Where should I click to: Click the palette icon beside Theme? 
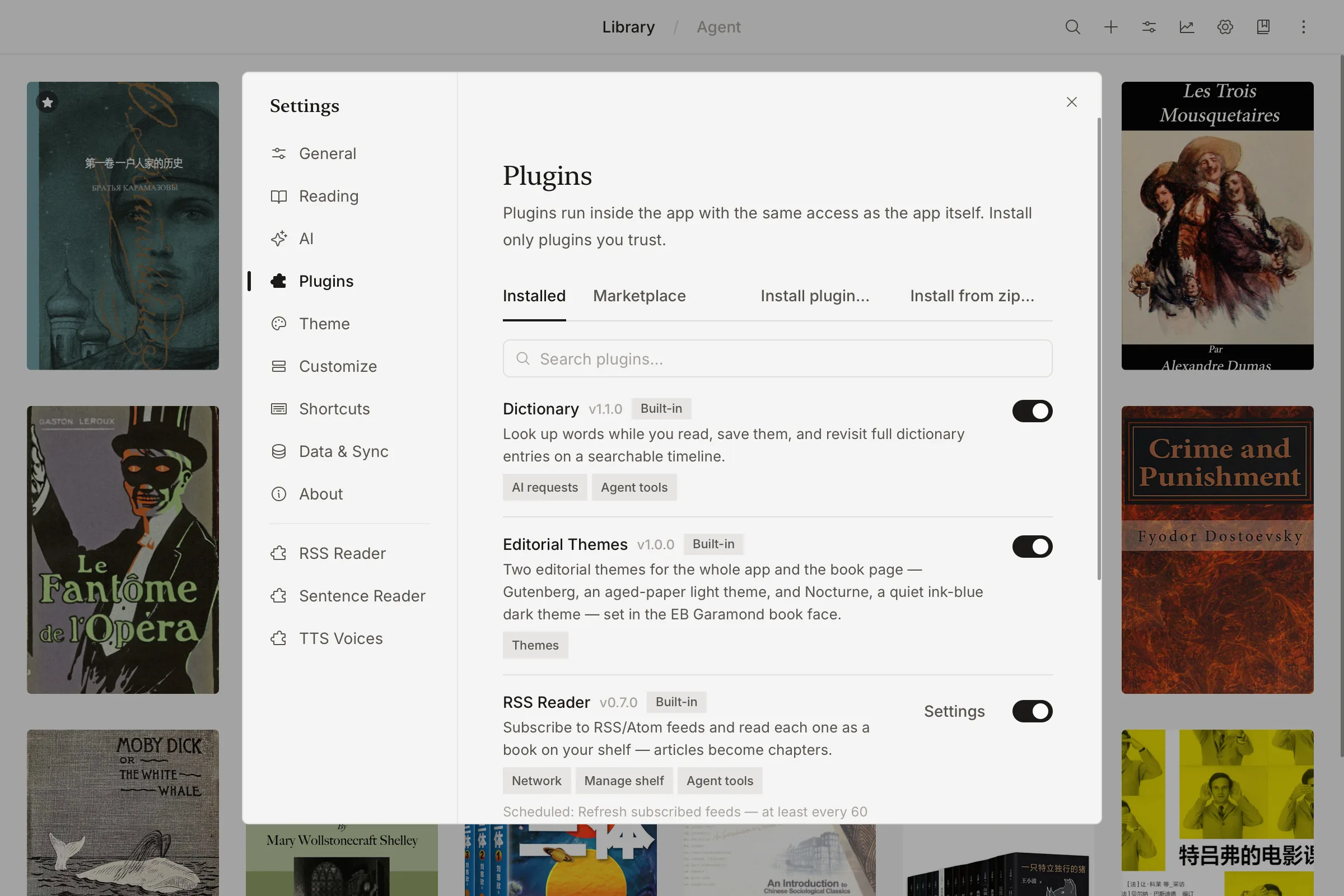[x=279, y=324]
